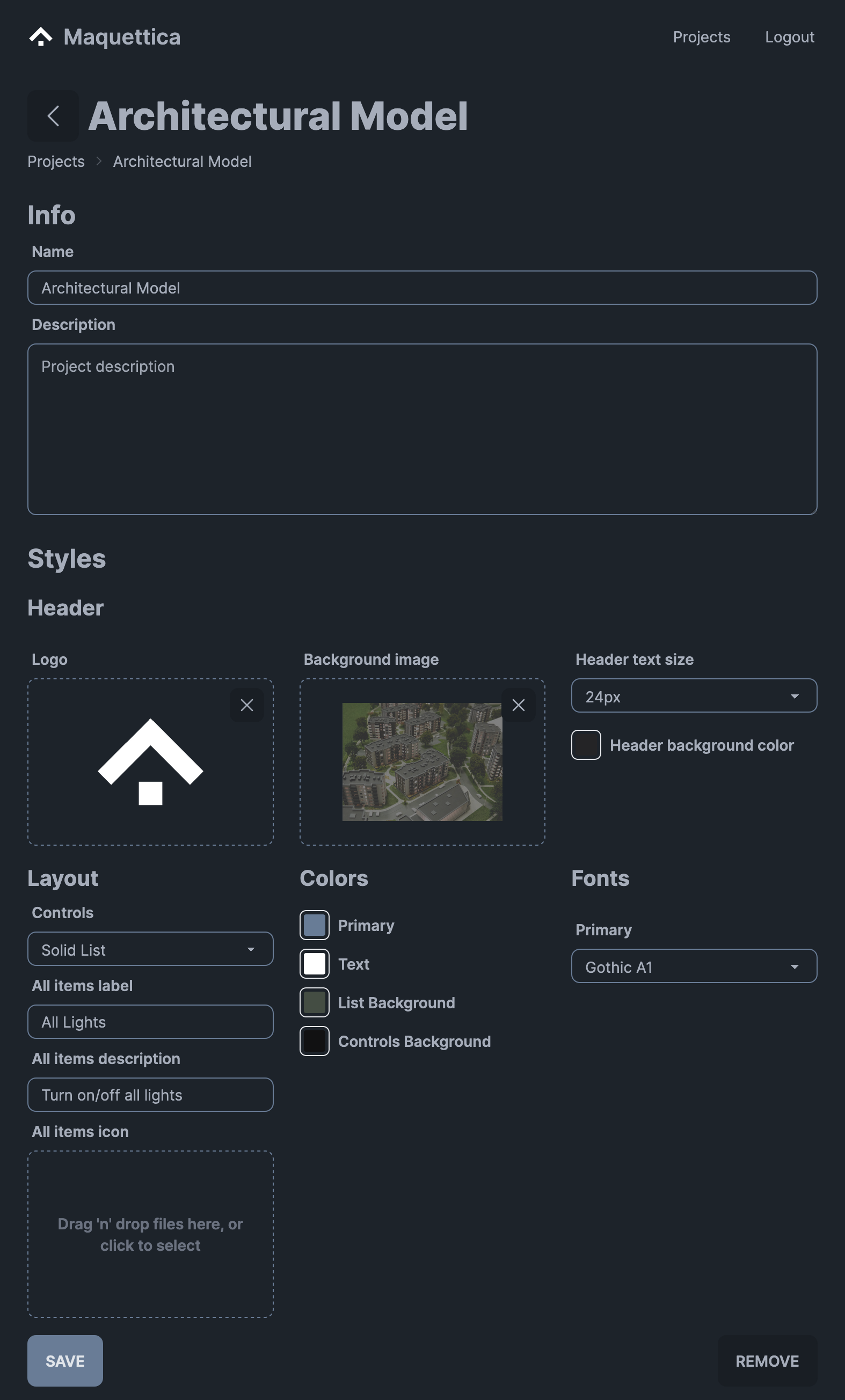Click Logout in the top navigation
This screenshot has width=845, height=1400.
(x=789, y=37)
